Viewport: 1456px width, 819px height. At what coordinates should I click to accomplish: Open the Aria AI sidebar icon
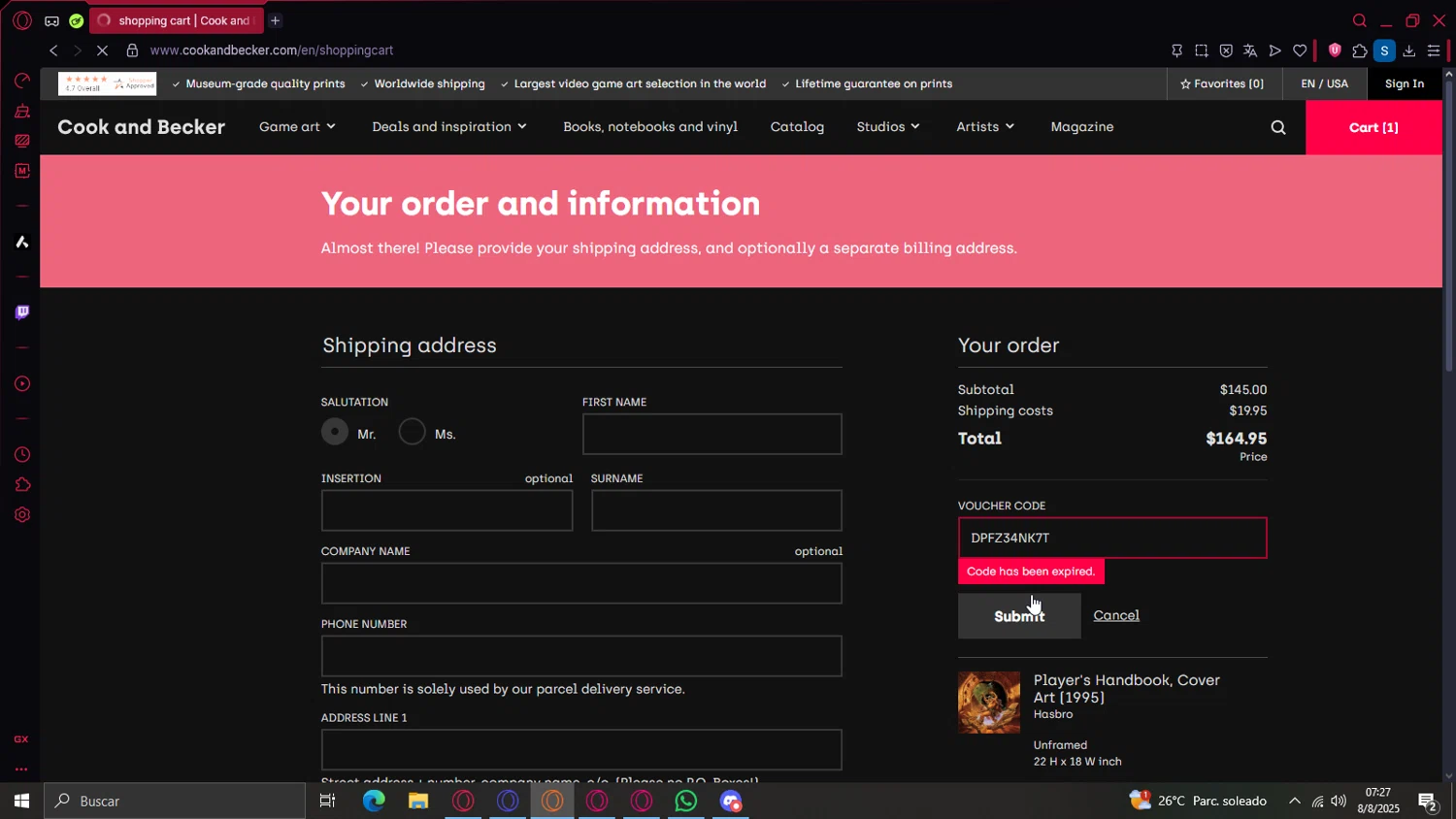pyautogui.click(x=21, y=242)
